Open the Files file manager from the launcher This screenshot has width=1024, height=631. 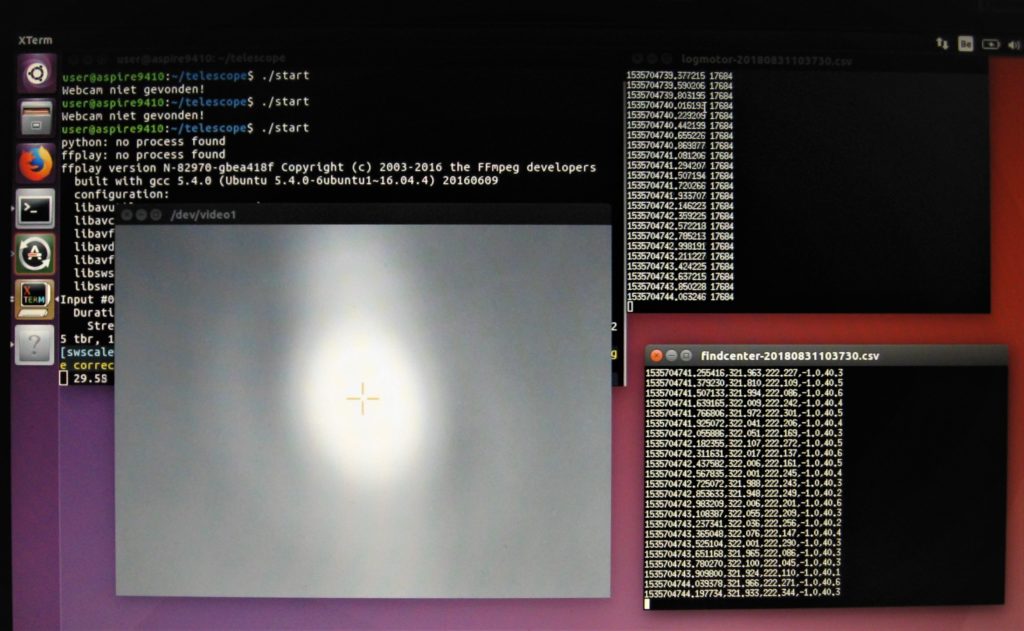point(36,119)
